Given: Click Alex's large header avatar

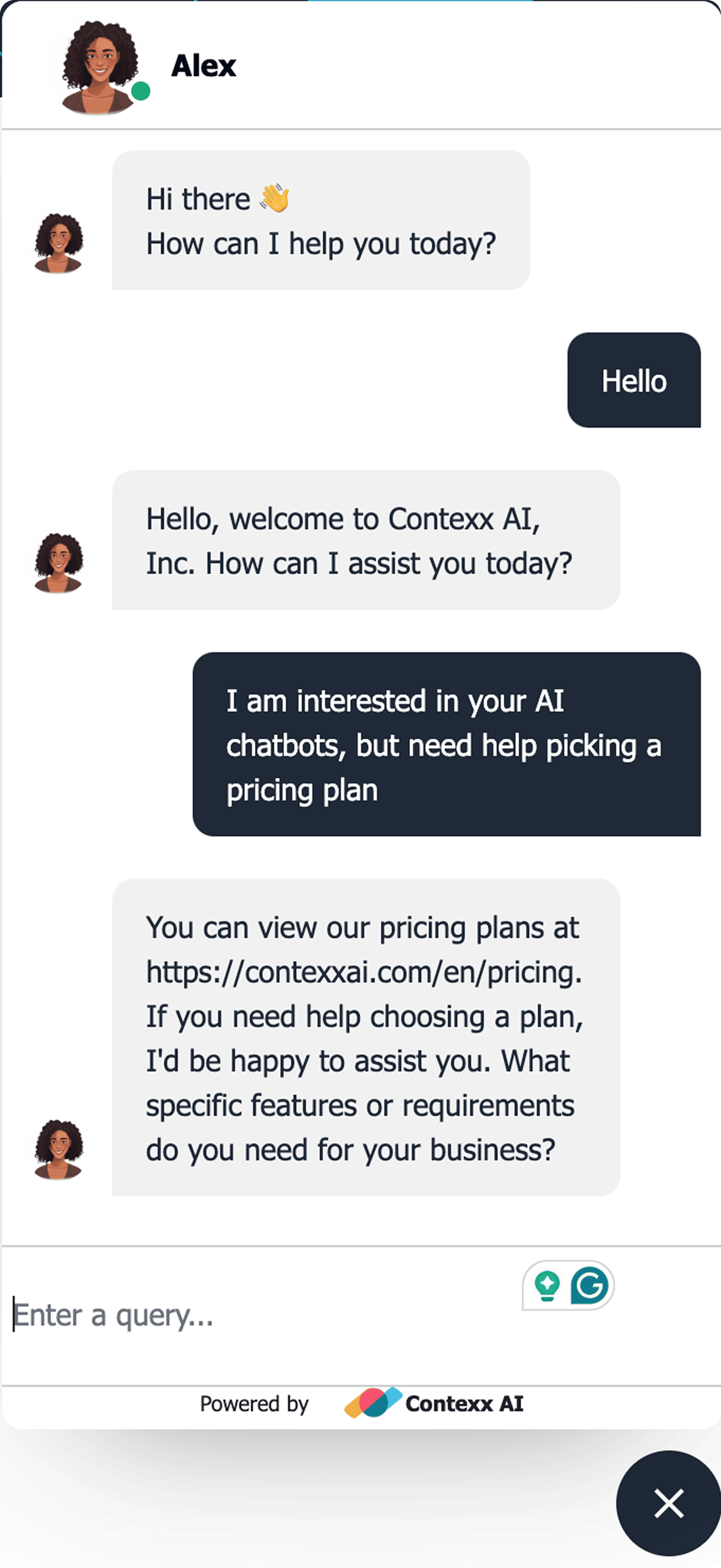Looking at the screenshot, I should click(x=99, y=67).
